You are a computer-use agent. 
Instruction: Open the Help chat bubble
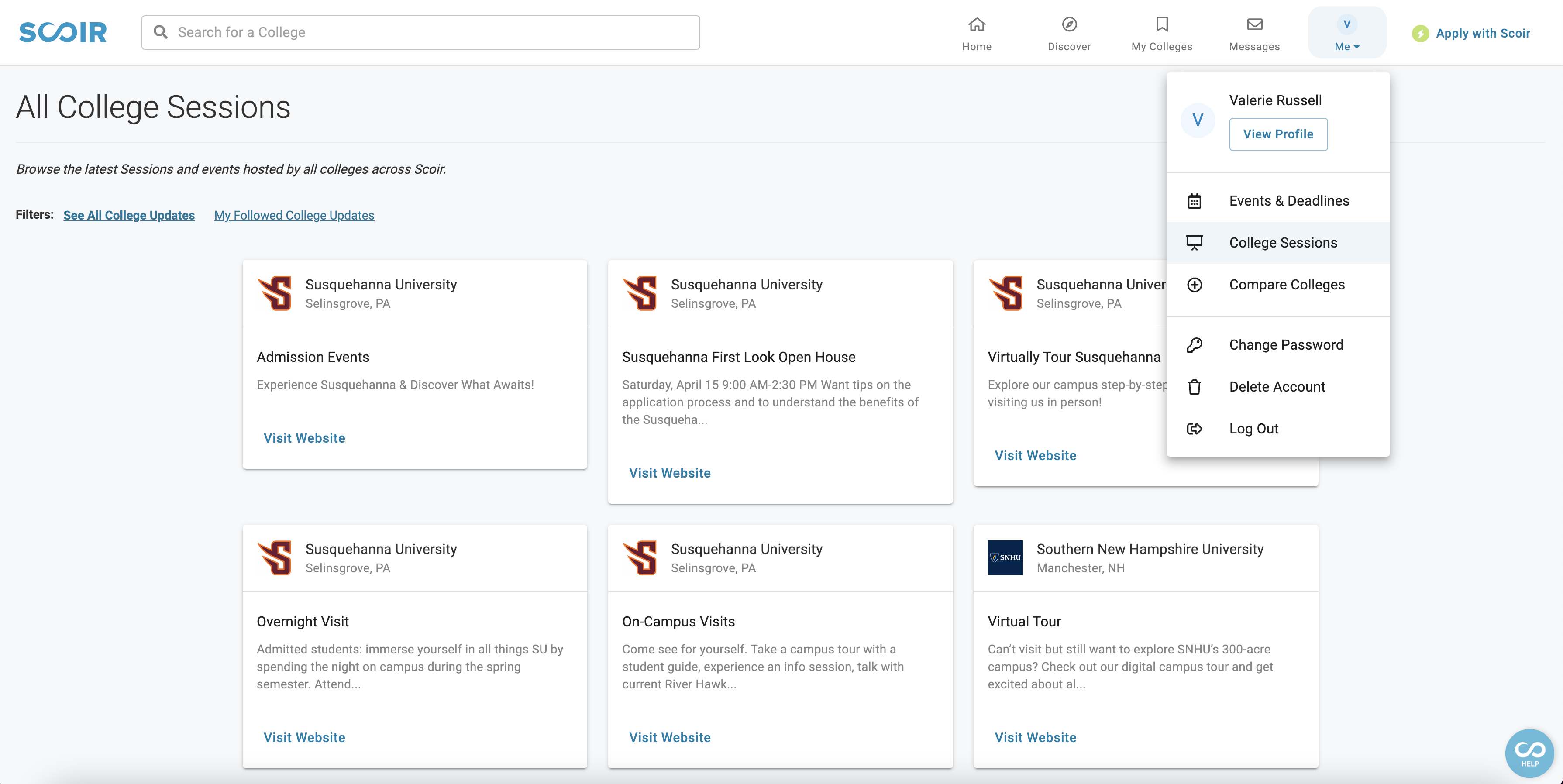coord(1529,753)
